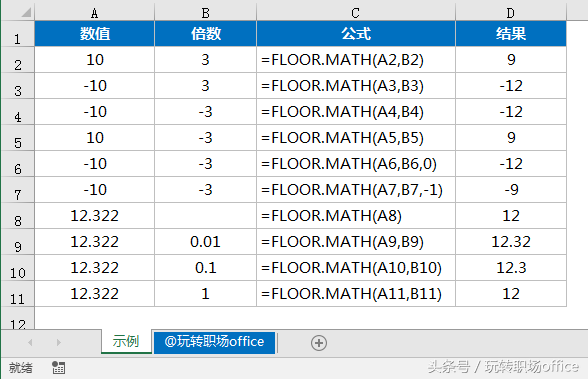
Task: Click the Select All corner triangle
Action: [x=26, y=12]
